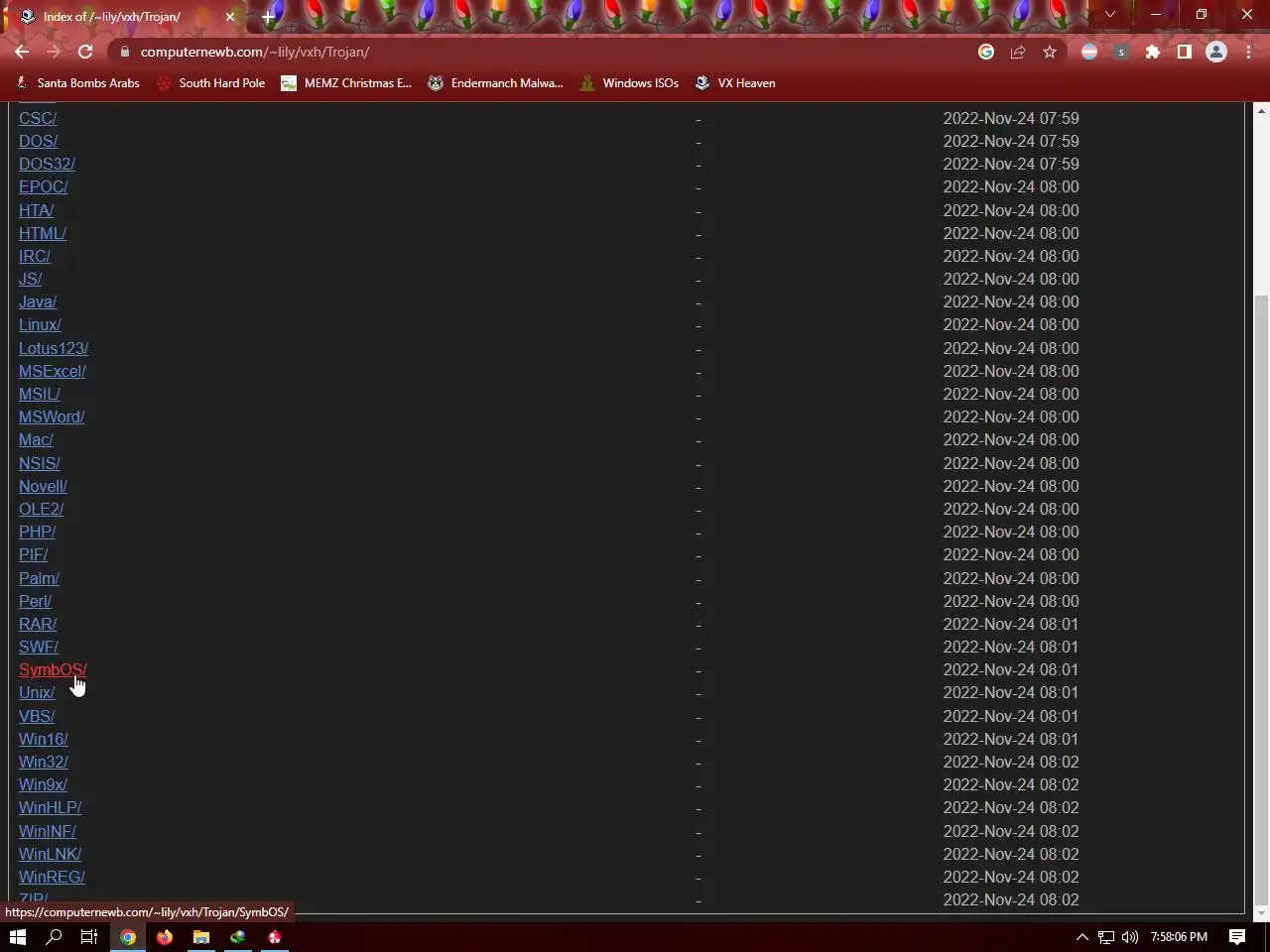The height and width of the screenshot is (952, 1270).
Task: Open the Extensions puzzle-piece menu
Action: 1153,52
